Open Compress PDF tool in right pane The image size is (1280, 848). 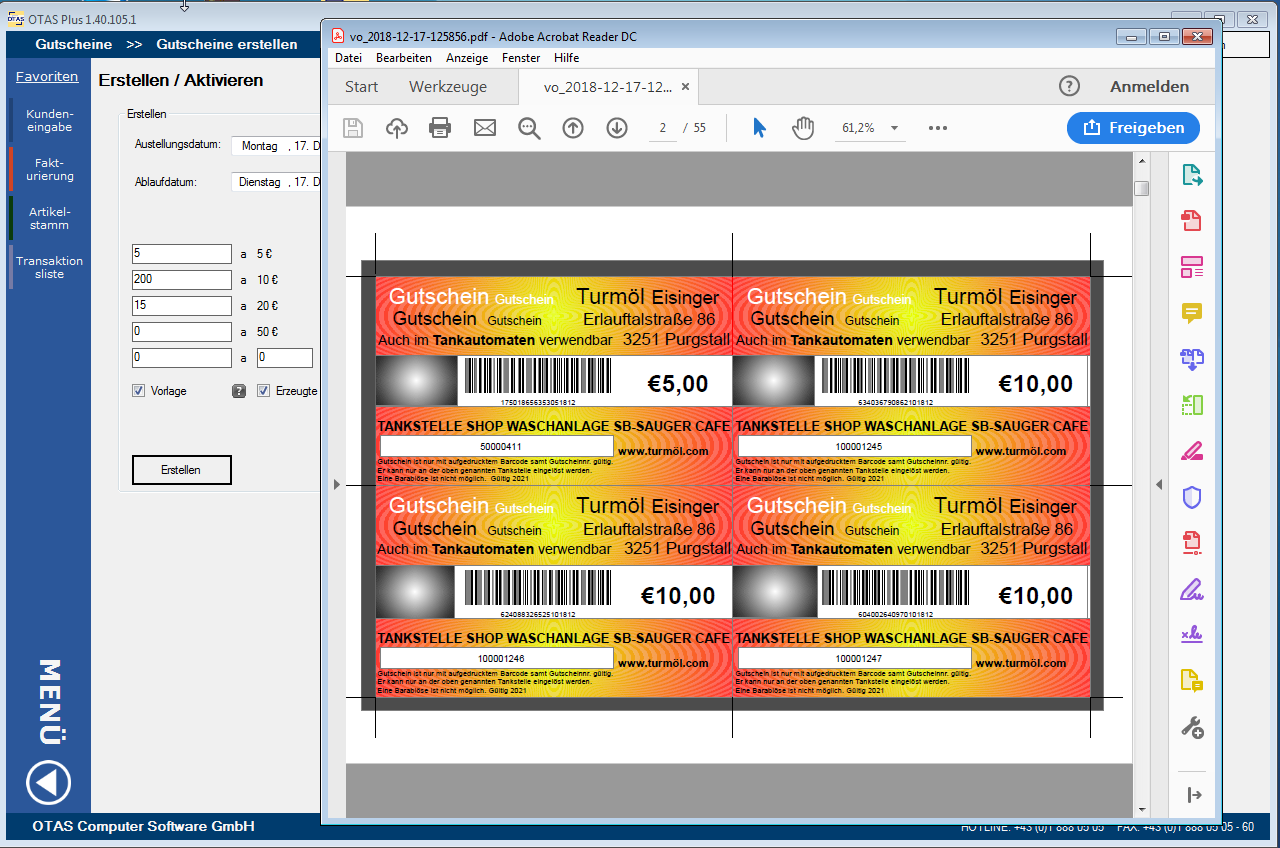click(1192, 543)
